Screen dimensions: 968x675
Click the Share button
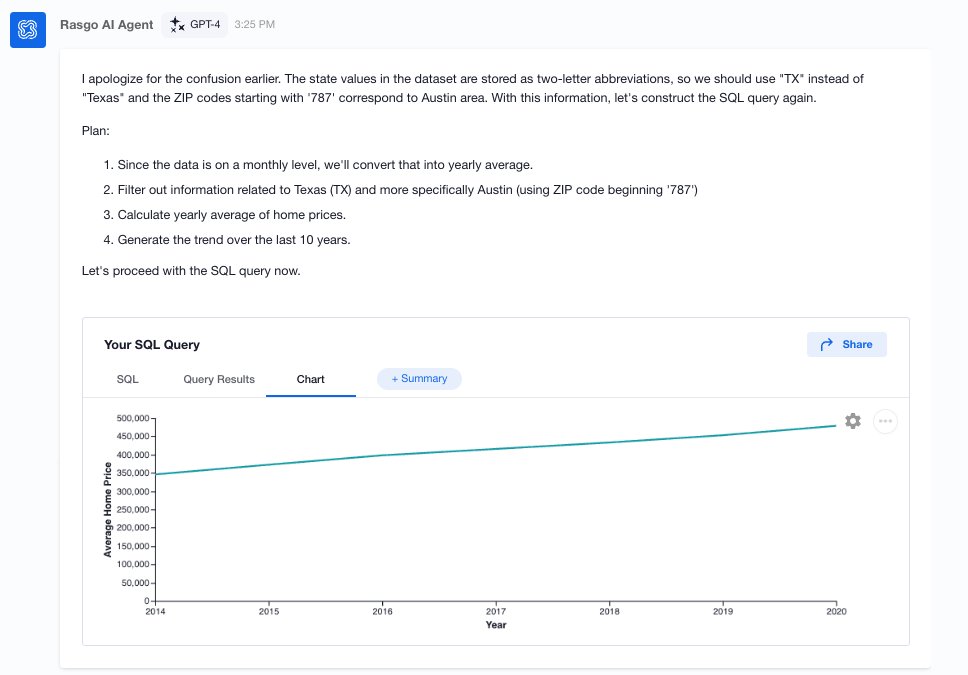tap(846, 345)
